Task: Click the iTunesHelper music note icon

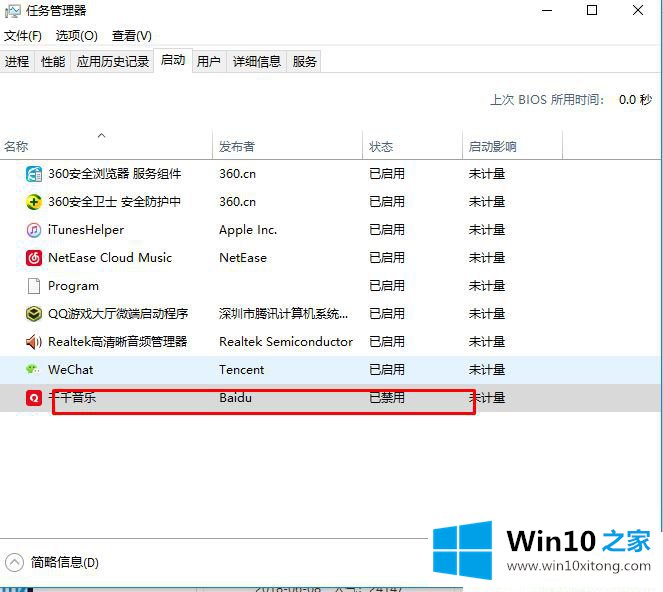Action: click(34, 230)
